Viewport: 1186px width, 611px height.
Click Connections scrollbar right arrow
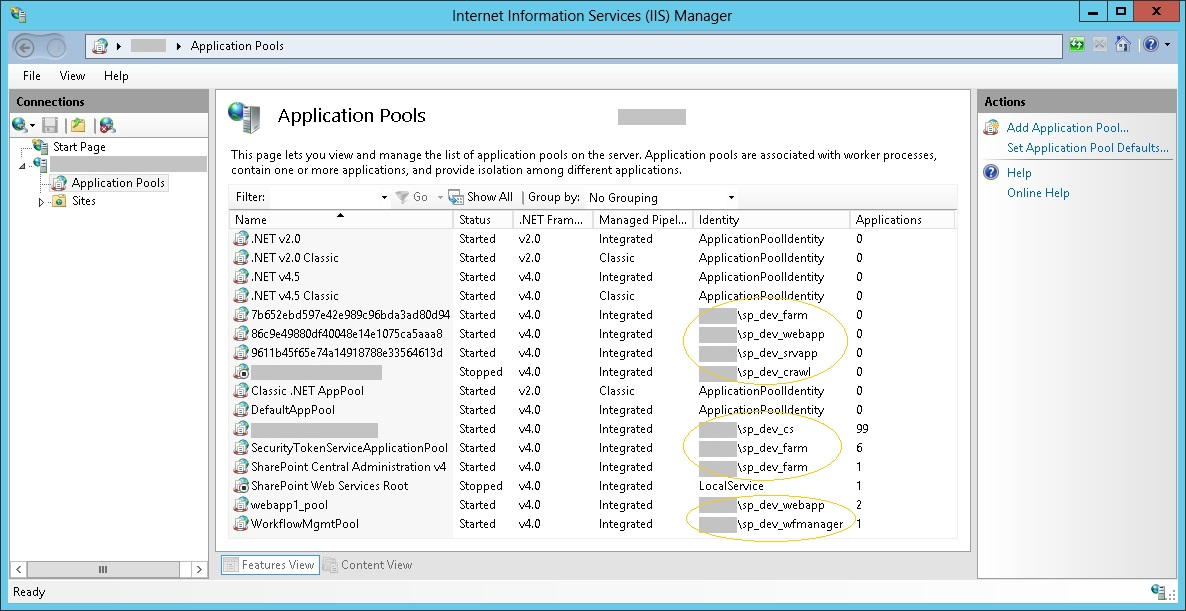pos(199,569)
